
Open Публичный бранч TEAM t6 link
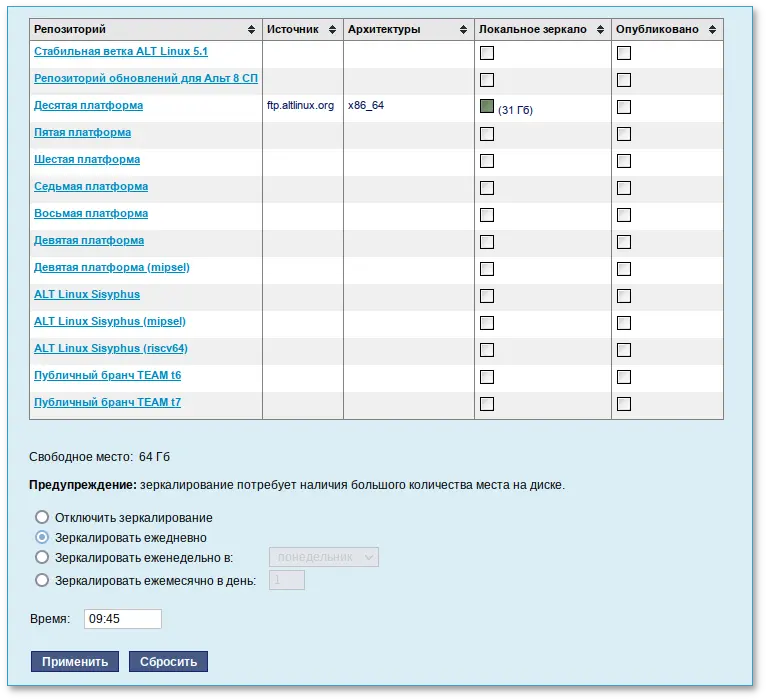[107, 375]
